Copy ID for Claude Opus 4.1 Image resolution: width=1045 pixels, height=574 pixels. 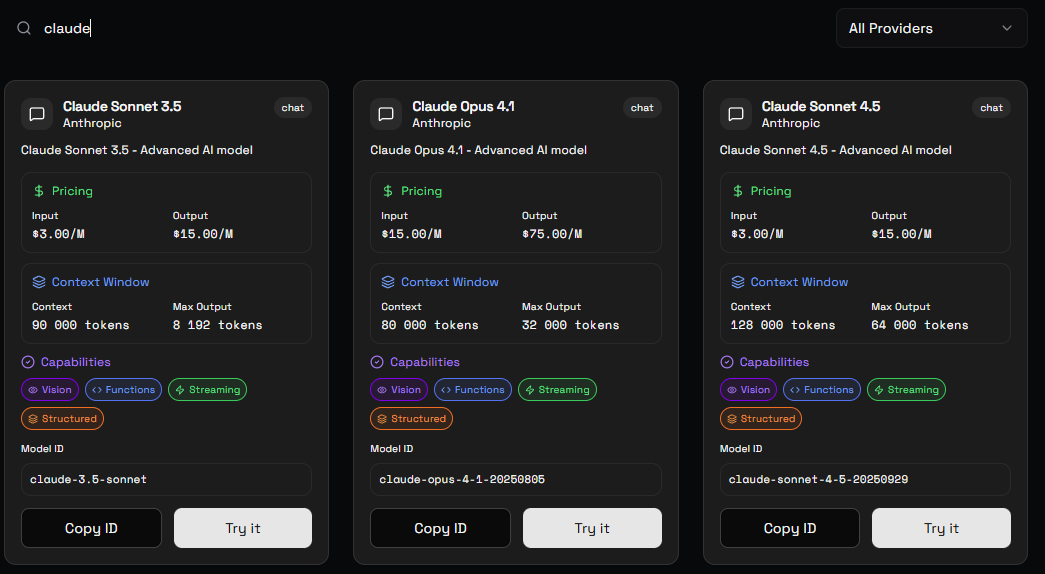tap(441, 528)
